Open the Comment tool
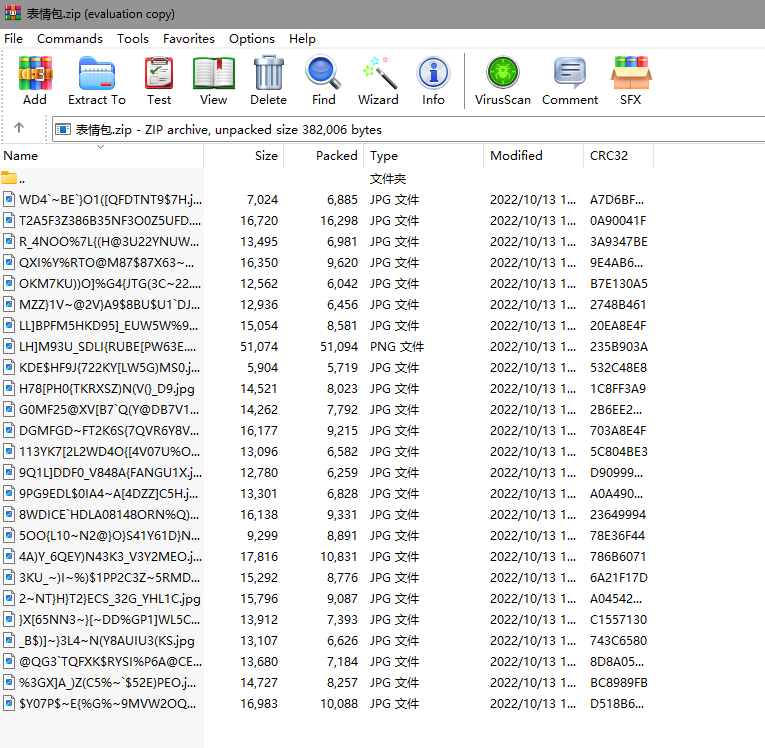This screenshot has width=765, height=748. tap(570, 73)
